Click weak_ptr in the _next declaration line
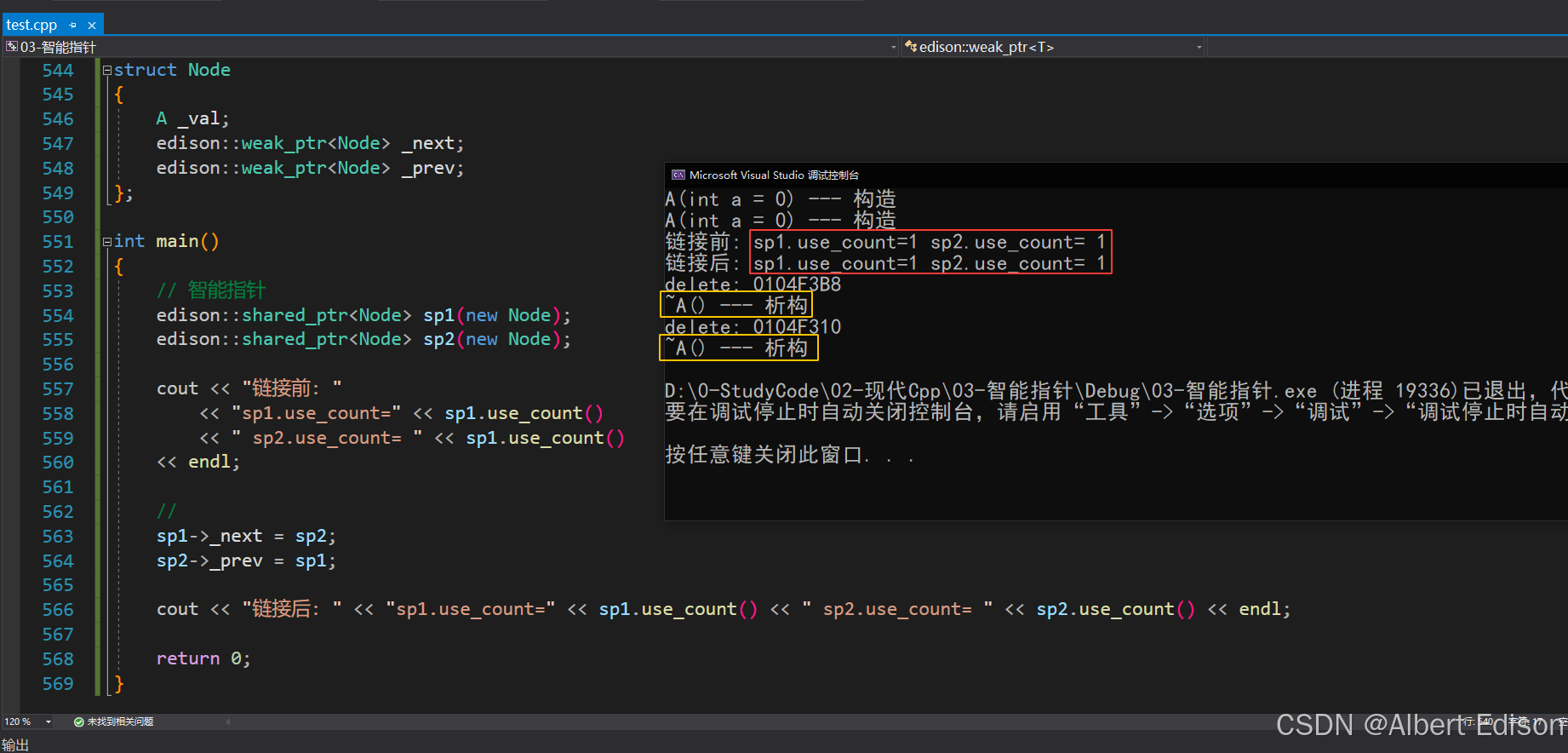 [x=284, y=143]
